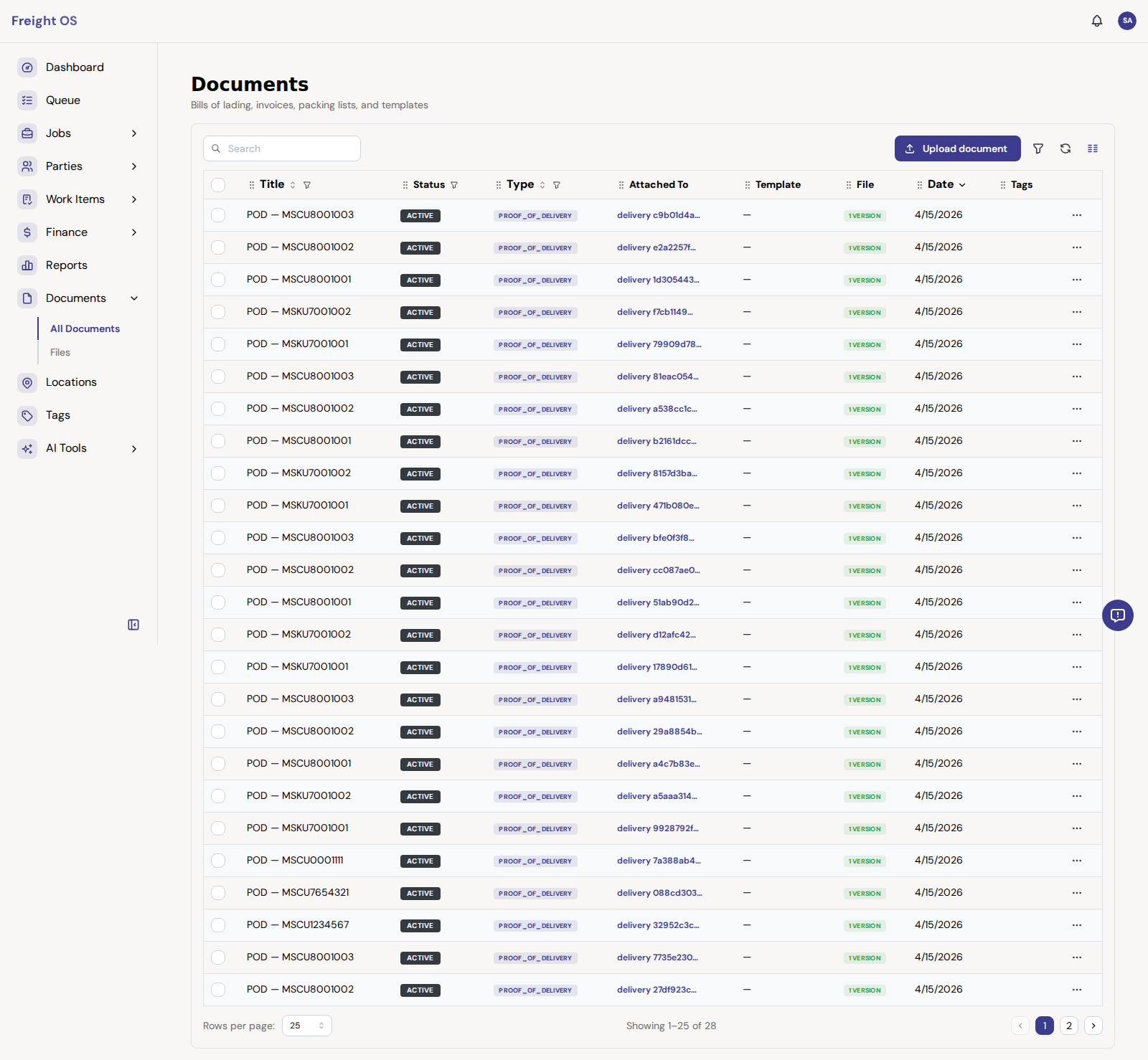Expand the Finance section in the sidebar
Image resolution: width=1148 pixels, height=1060 pixels.
point(134,232)
